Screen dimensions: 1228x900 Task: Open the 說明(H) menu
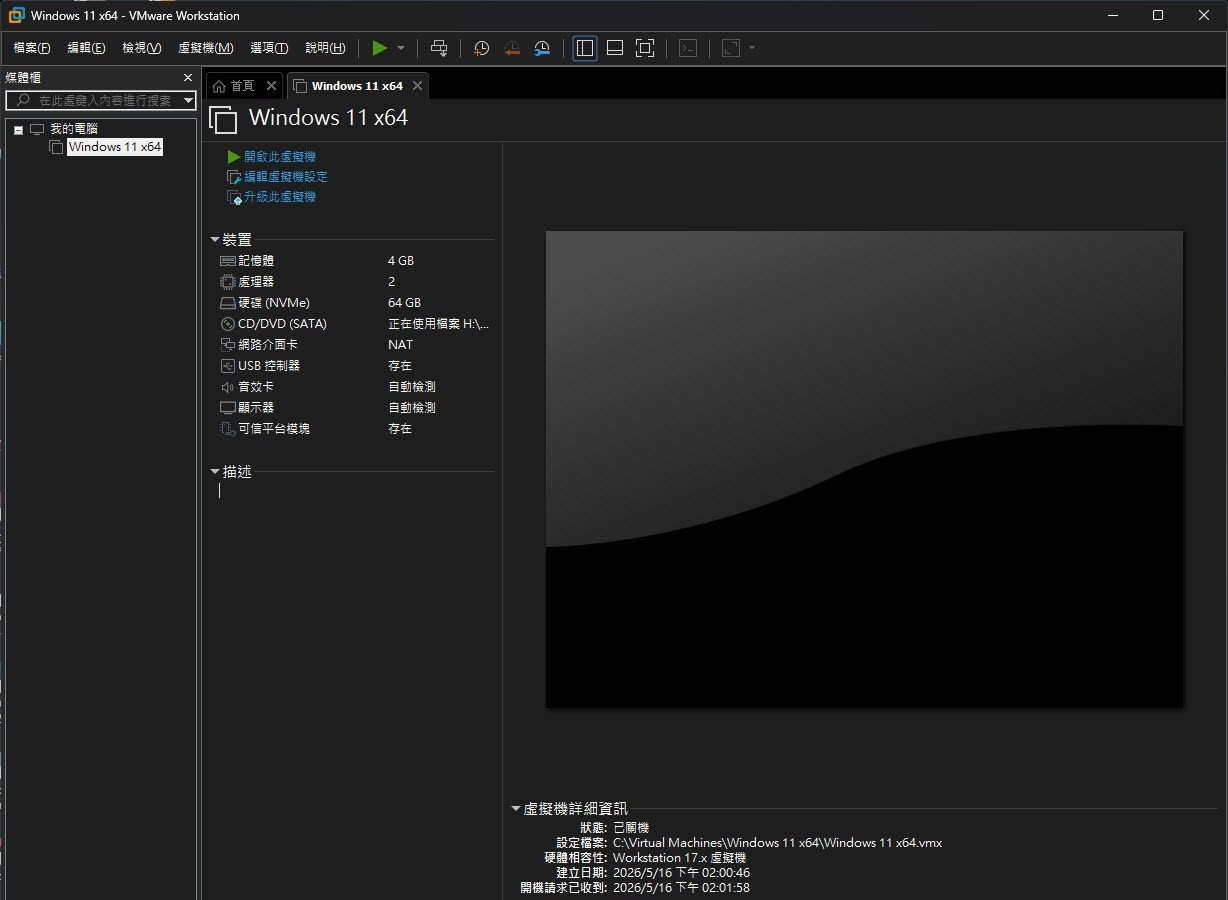(x=325, y=48)
